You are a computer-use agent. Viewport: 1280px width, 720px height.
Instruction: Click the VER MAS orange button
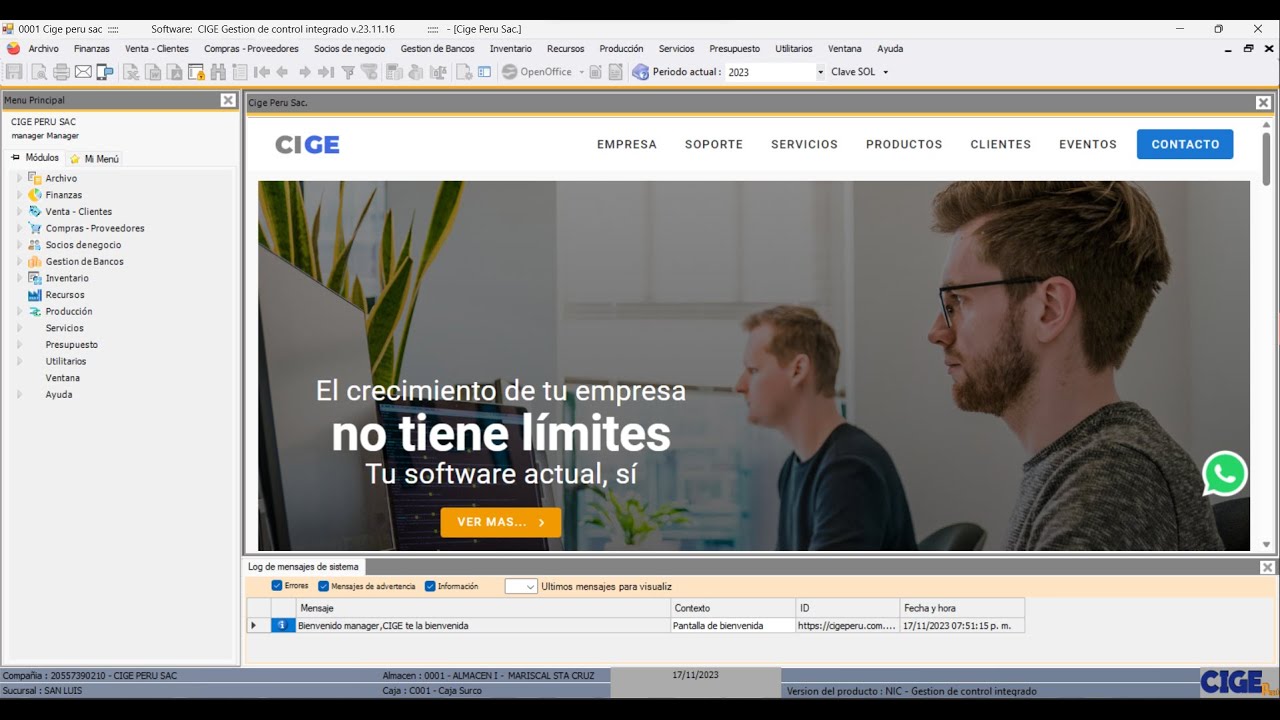point(501,522)
